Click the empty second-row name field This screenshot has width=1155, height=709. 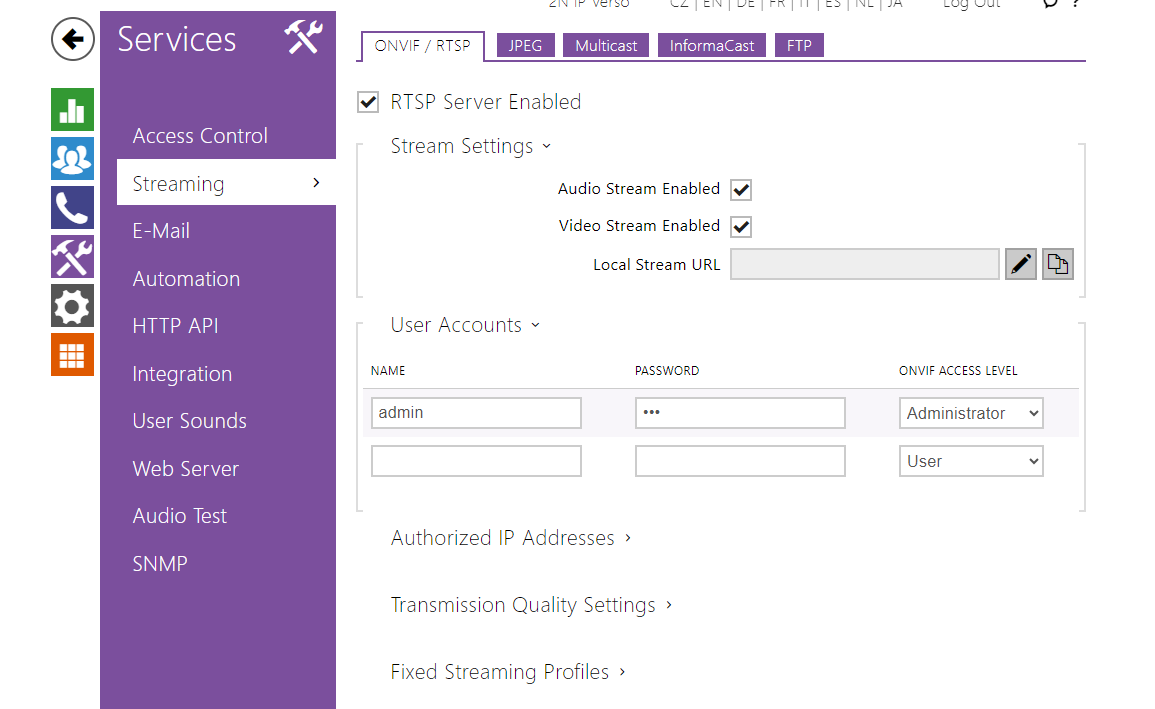pyautogui.click(x=476, y=461)
